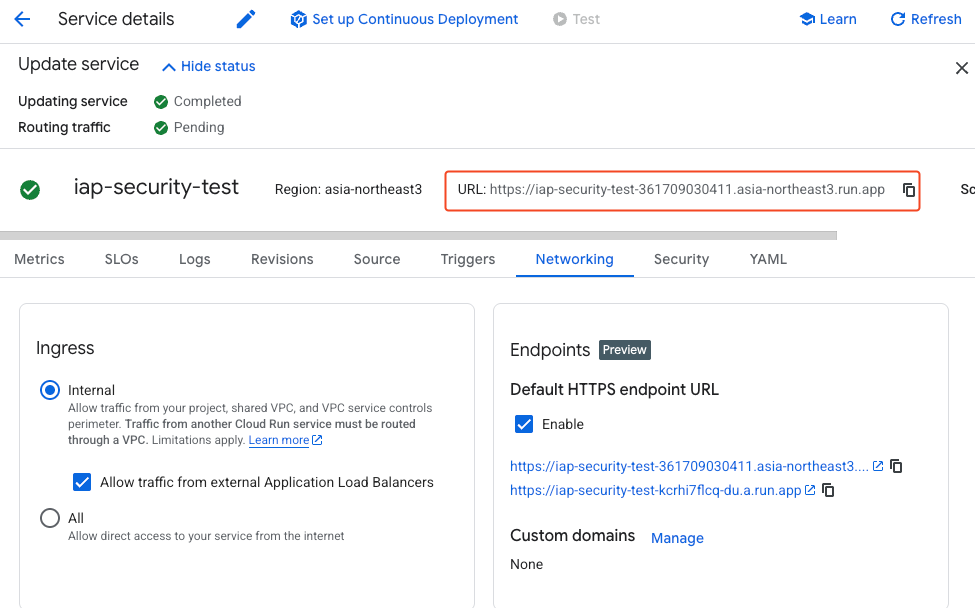Click the Service details page title
Image resolution: width=975 pixels, height=608 pixels.
pos(116,19)
